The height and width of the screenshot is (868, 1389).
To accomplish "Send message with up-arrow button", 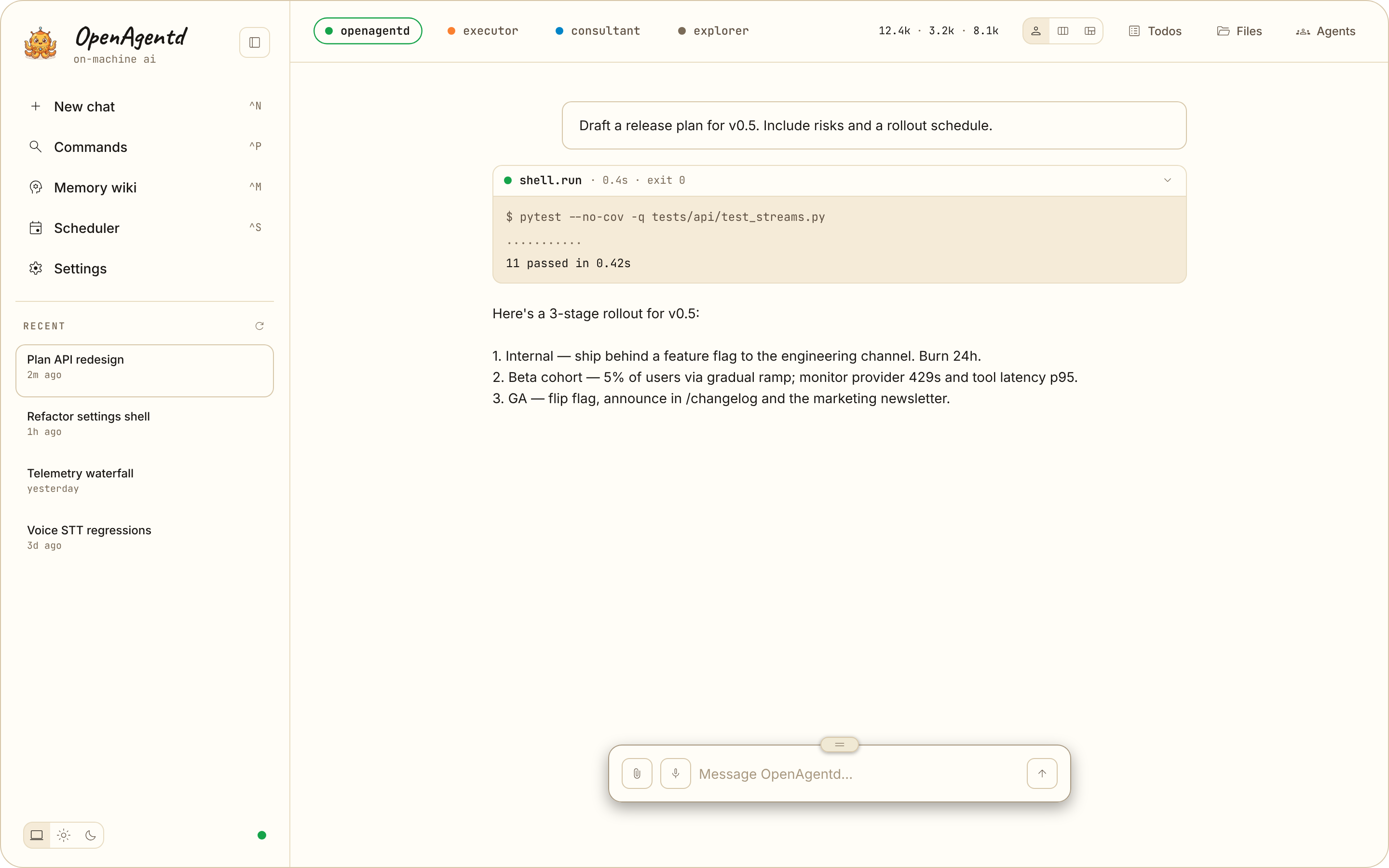I will [x=1042, y=773].
